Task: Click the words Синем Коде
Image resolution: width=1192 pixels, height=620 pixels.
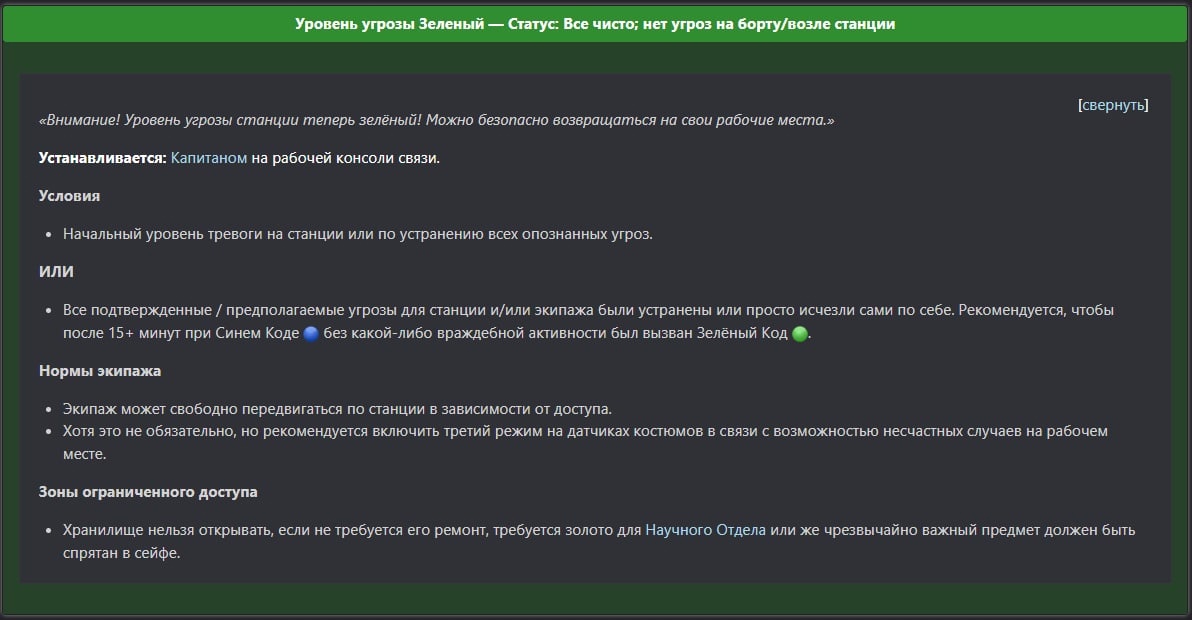Action: [x=257, y=334]
